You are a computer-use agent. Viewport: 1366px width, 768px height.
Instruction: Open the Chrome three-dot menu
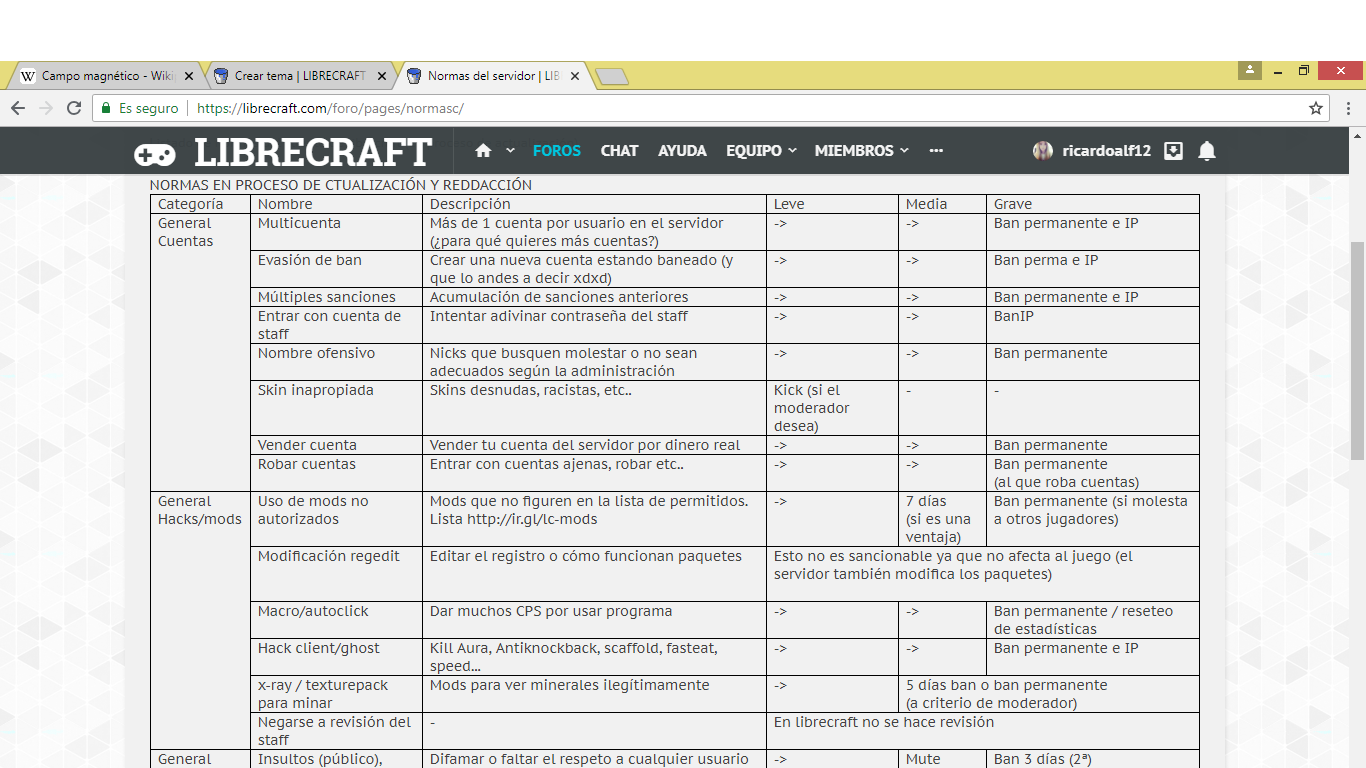[x=1348, y=108]
